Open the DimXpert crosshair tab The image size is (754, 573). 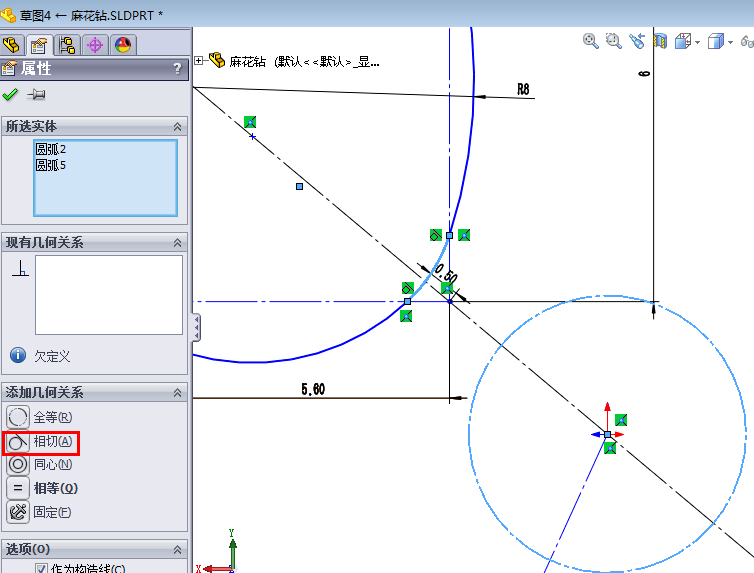96,45
